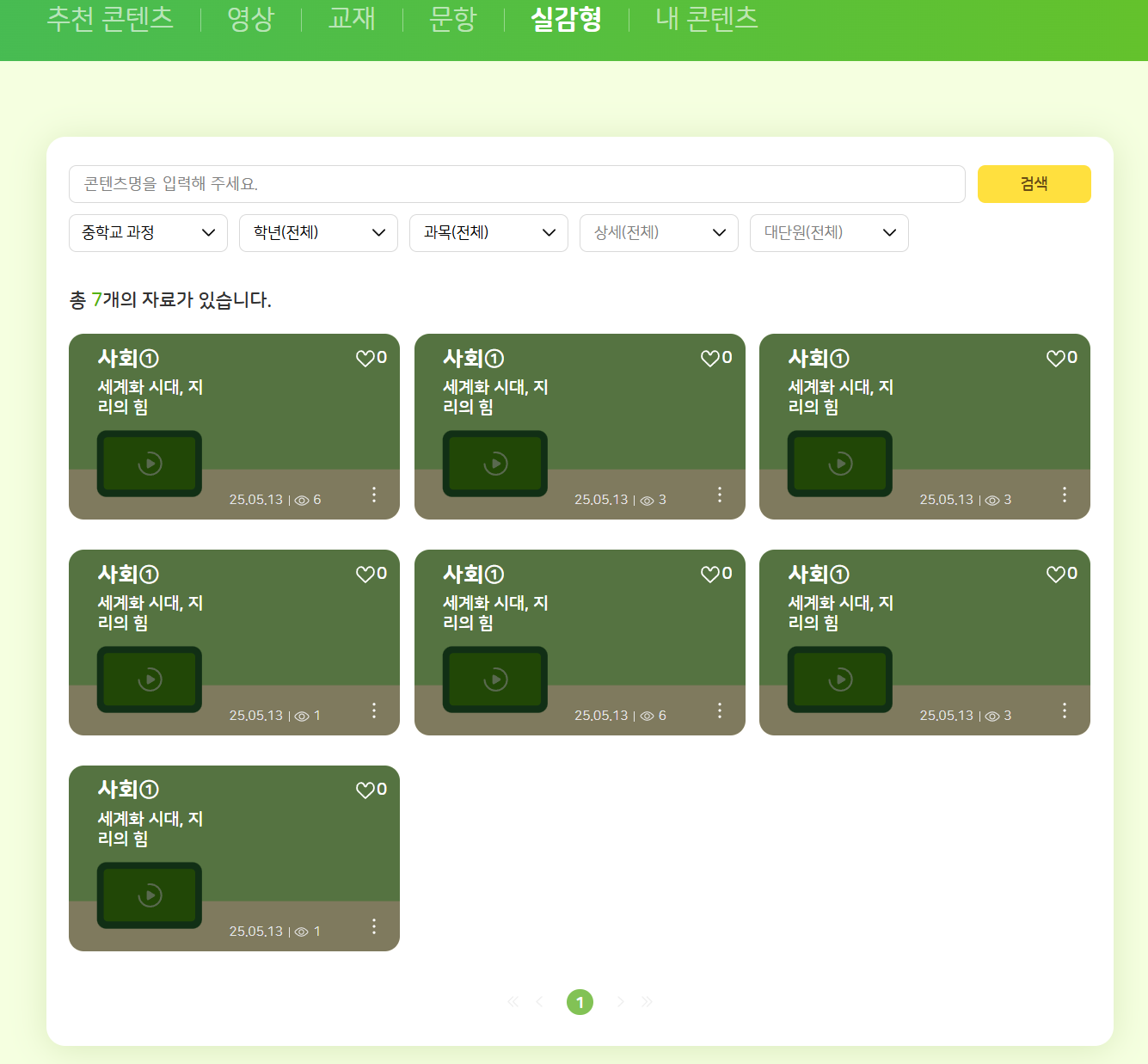This screenshot has width=1148, height=1064.
Task: Open the 학년(전체) grade dropdown
Action: point(318,233)
